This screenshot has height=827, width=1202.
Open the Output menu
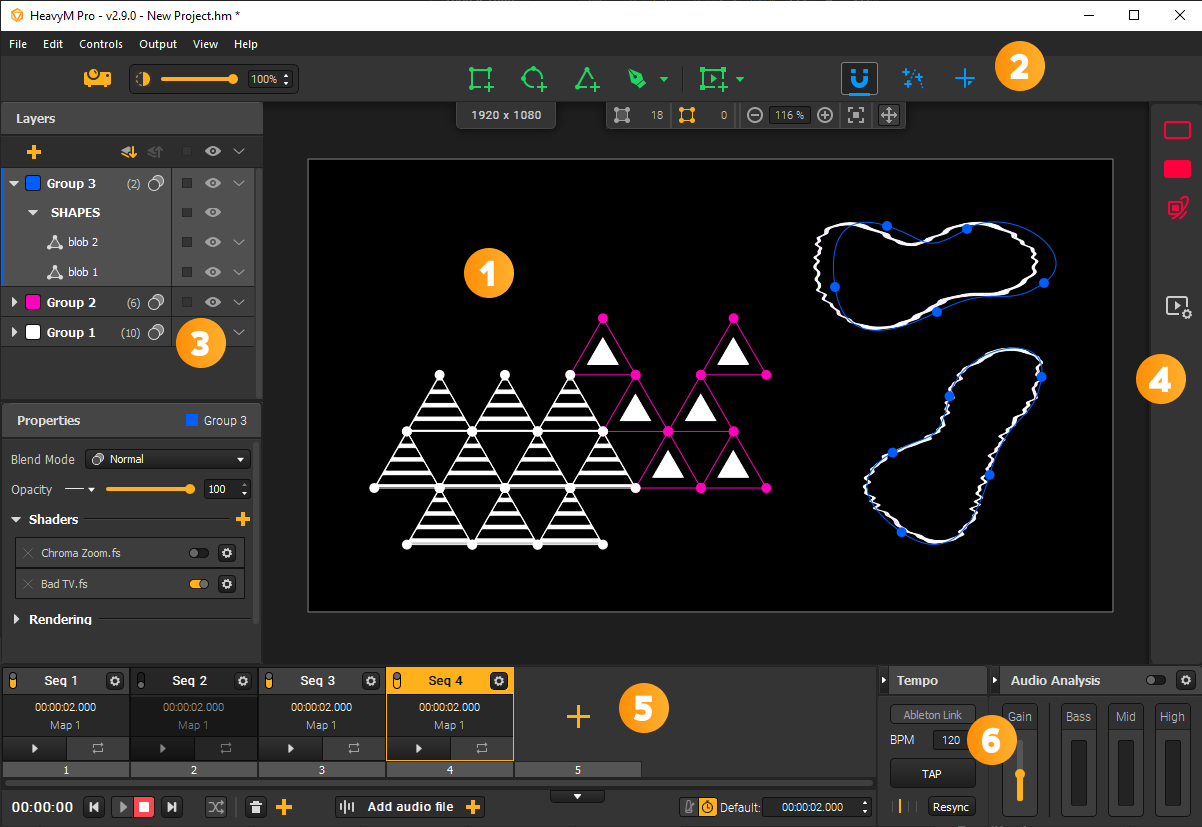coord(158,44)
